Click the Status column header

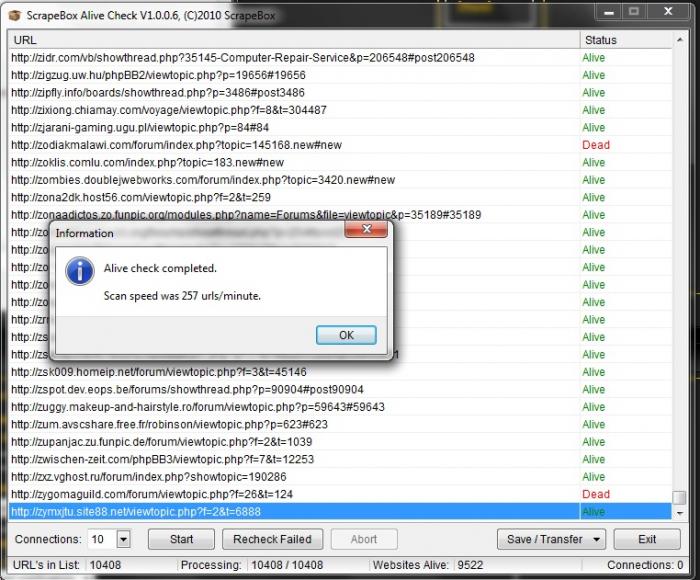625,40
